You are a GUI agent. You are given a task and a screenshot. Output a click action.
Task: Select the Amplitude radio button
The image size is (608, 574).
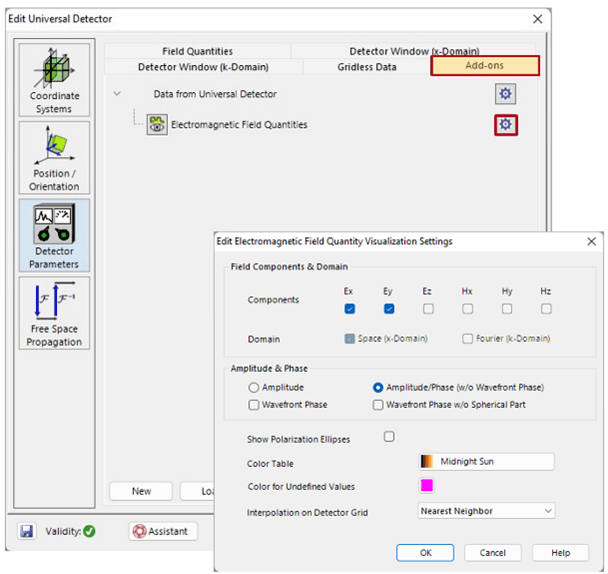tap(254, 387)
